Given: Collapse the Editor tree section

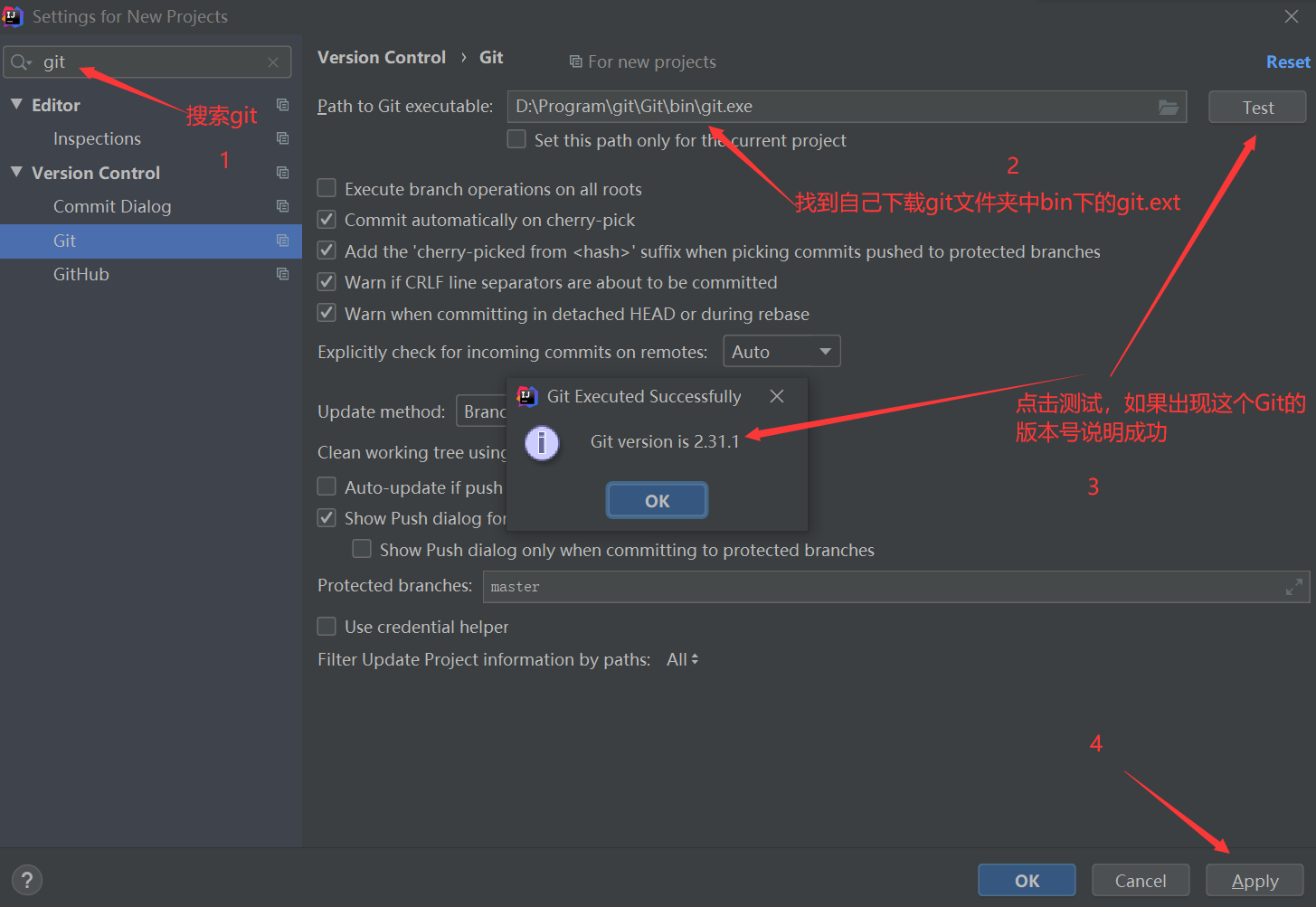Looking at the screenshot, I should (16, 104).
